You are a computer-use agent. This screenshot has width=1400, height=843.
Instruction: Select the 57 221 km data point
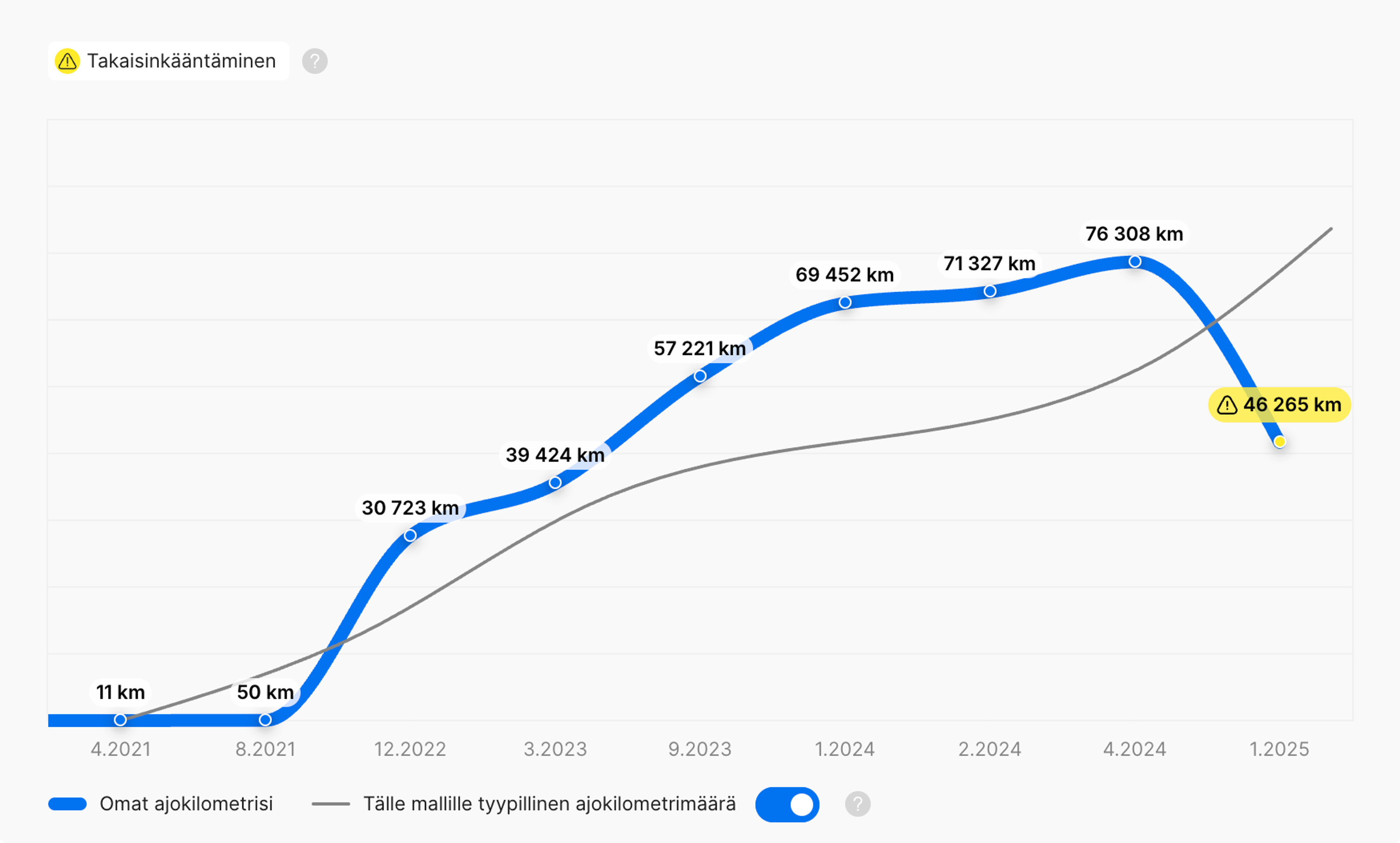(x=700, y=376)
